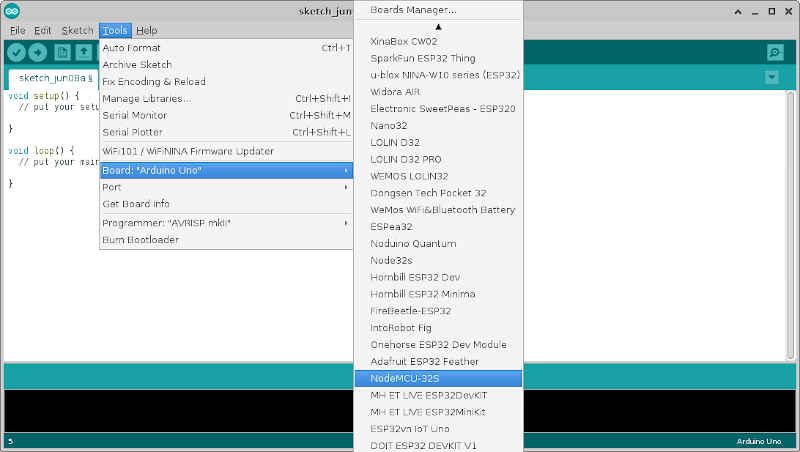Image resolution: width=800 pixels, height=452 pixels.
Task: Select XinaBox CW02 board
Action: 438,41
